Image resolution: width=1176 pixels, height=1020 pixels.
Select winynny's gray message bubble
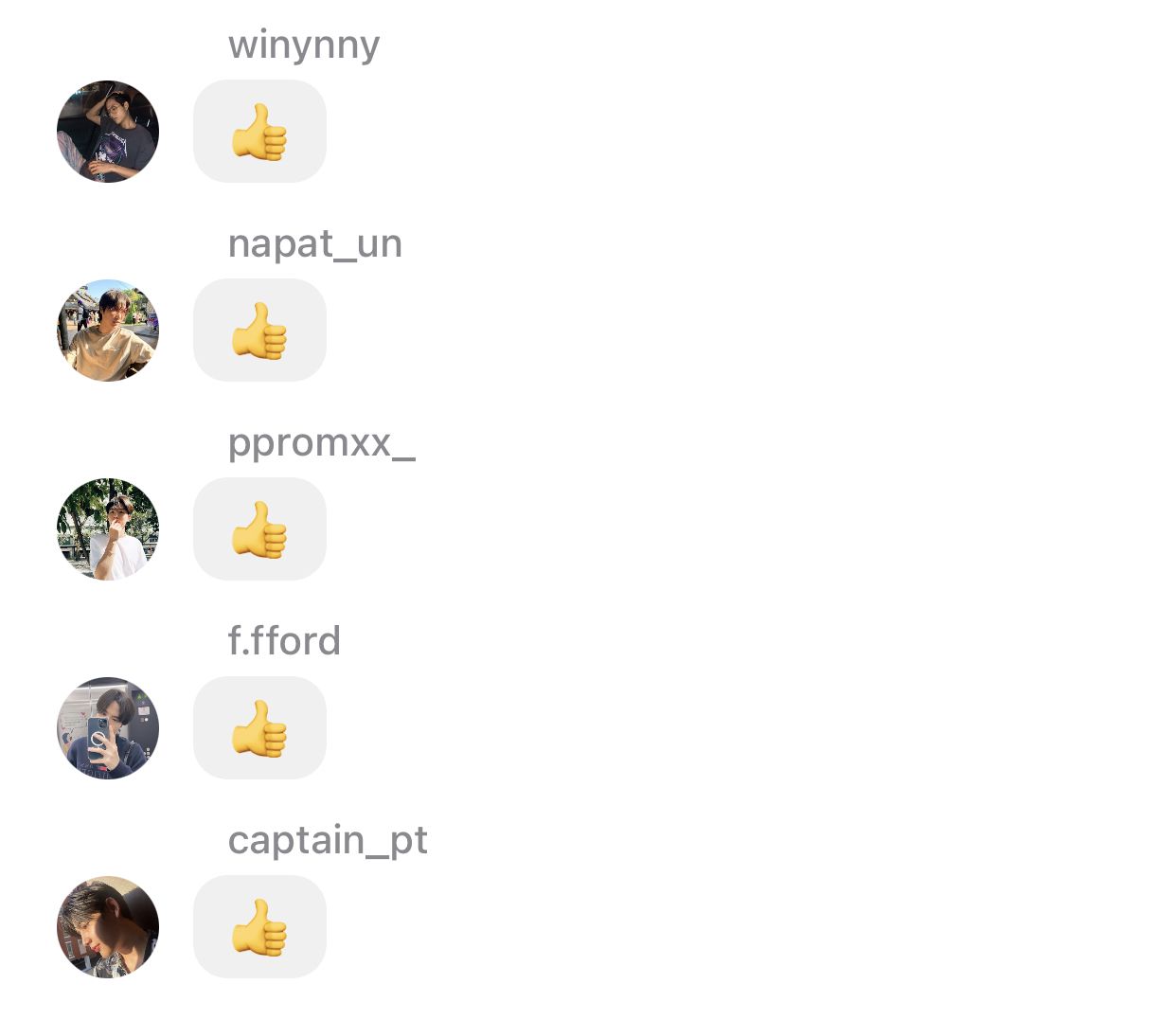point(259,132)
